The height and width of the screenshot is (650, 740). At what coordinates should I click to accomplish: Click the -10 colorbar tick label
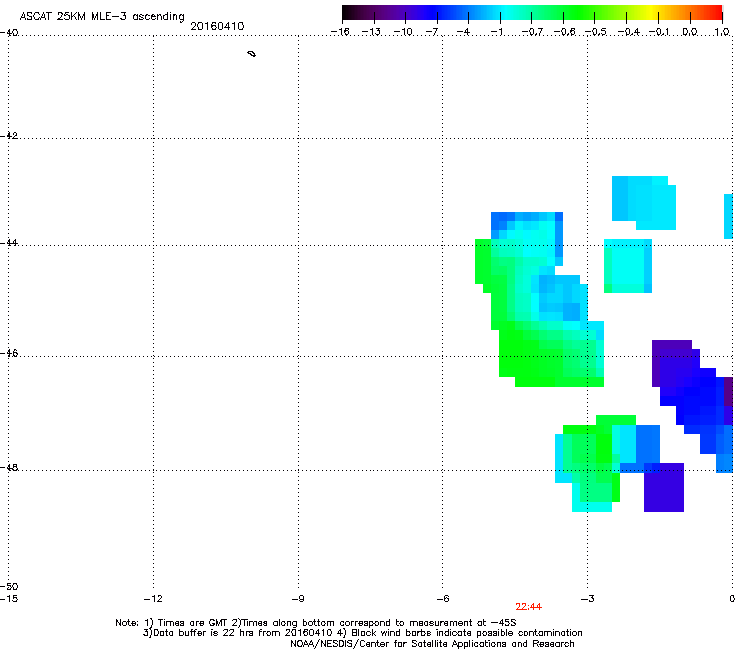coord(403,32)
